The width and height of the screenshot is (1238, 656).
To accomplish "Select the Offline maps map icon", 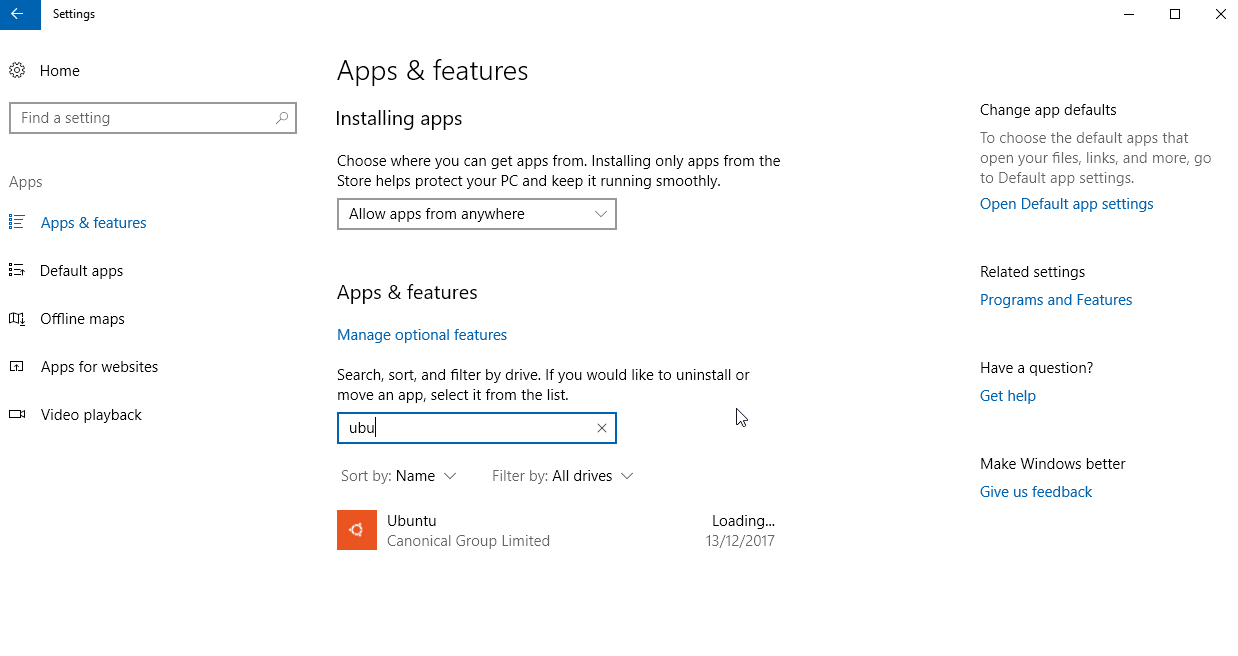I will (16, 319).
